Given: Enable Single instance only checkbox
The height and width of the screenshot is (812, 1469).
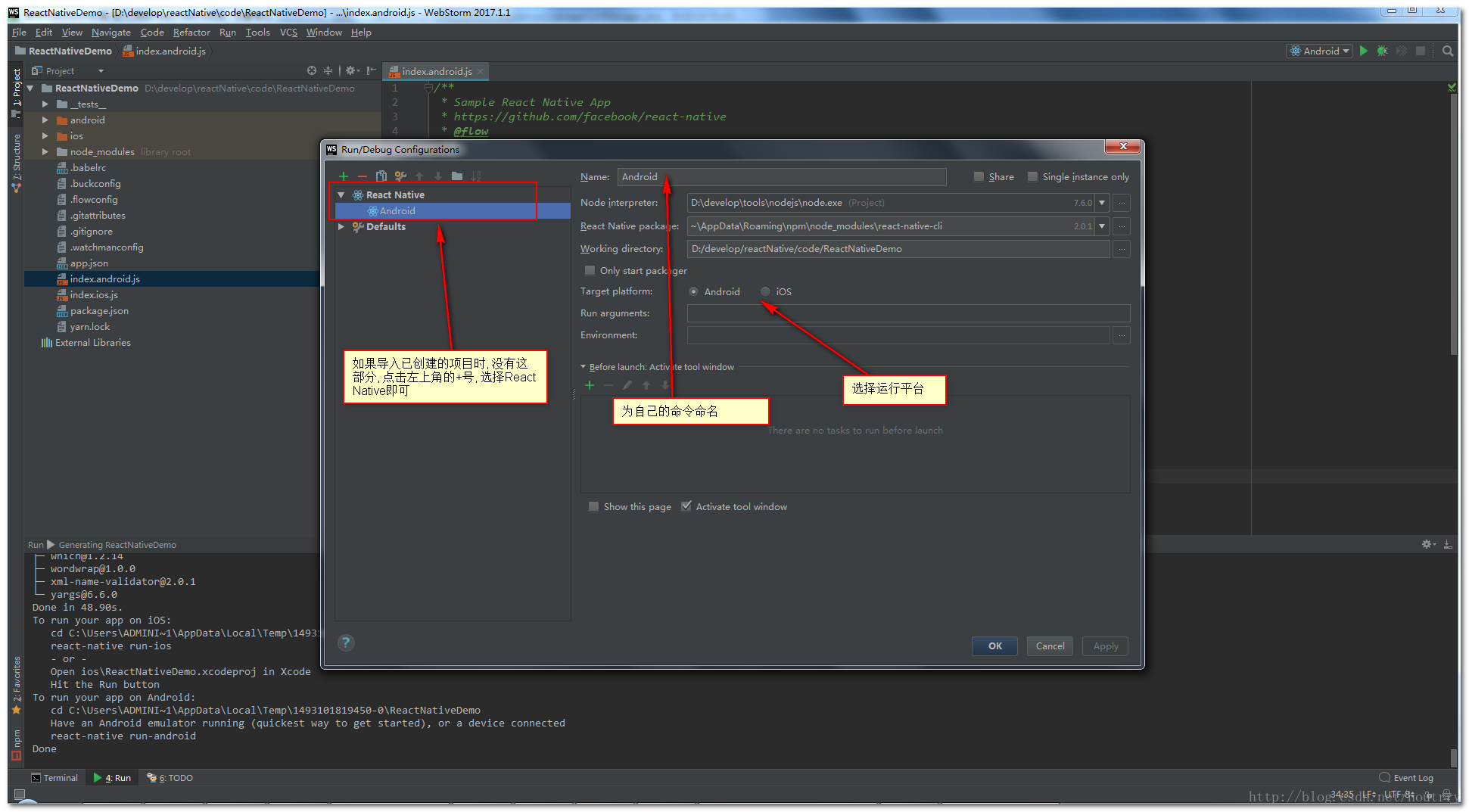Looking at the screenshot, I should click(x=1032, y=176).
